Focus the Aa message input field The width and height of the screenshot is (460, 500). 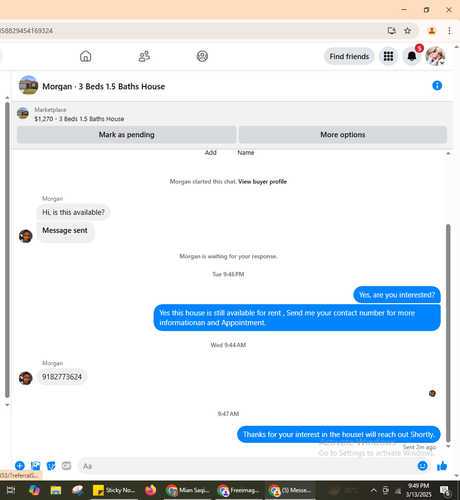247,466
